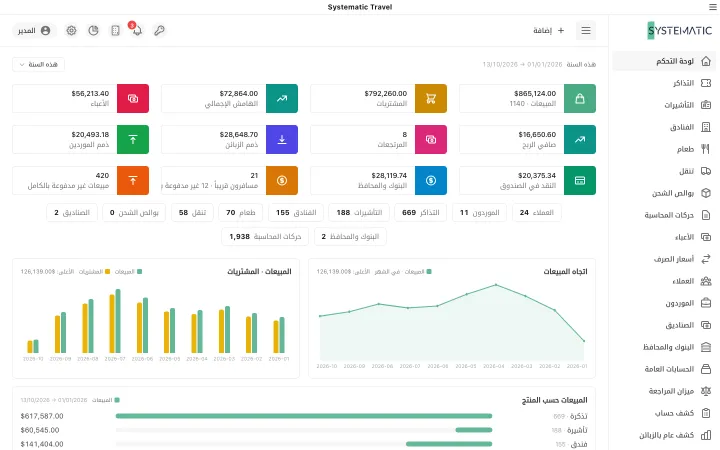720x450 pixels.
Task: Click the بوالص الشحن 0 chip
Action: coord(134,213)
